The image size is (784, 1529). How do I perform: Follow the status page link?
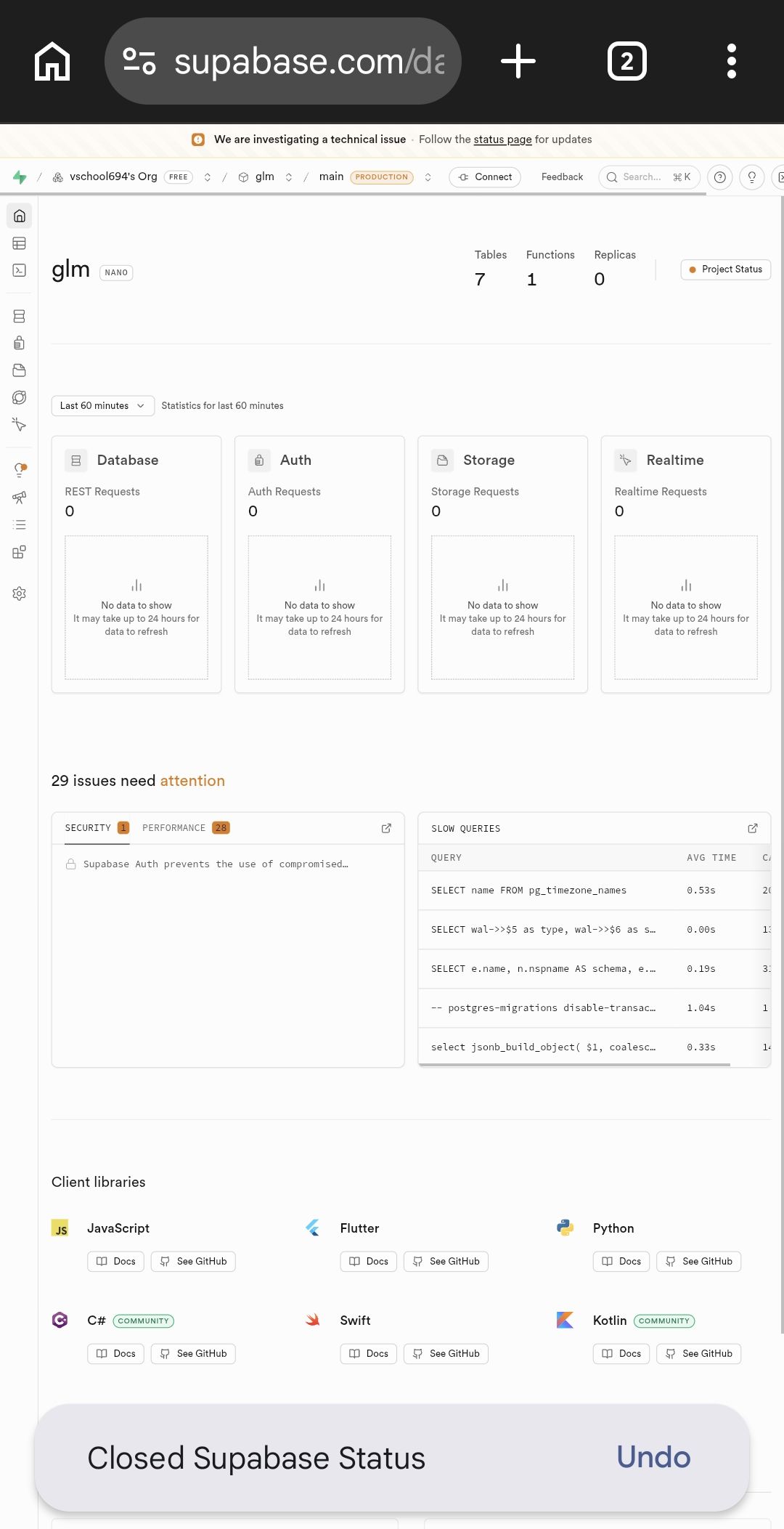tap(502, 139)
